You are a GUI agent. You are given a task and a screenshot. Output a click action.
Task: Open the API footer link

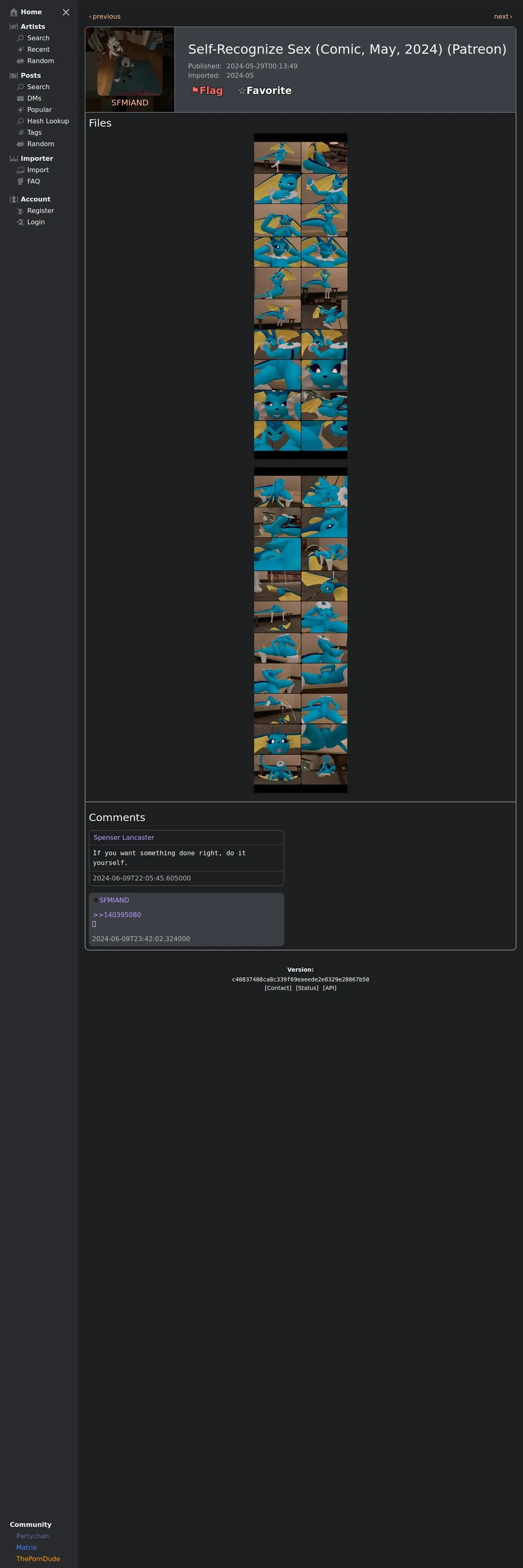tap(330, 988)
